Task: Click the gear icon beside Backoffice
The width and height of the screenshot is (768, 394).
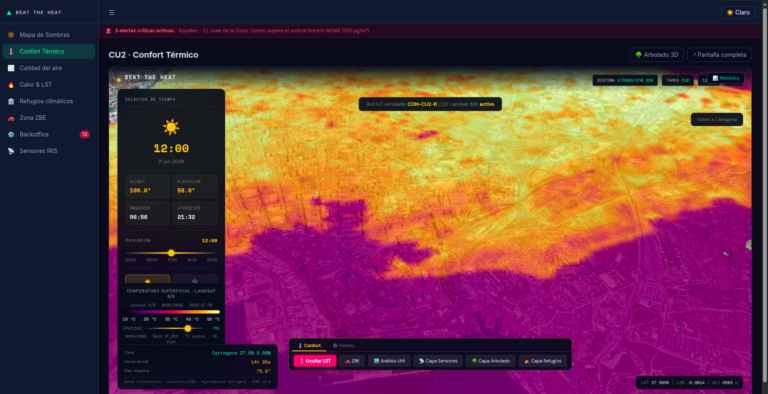Action: [x=11, y=134]
